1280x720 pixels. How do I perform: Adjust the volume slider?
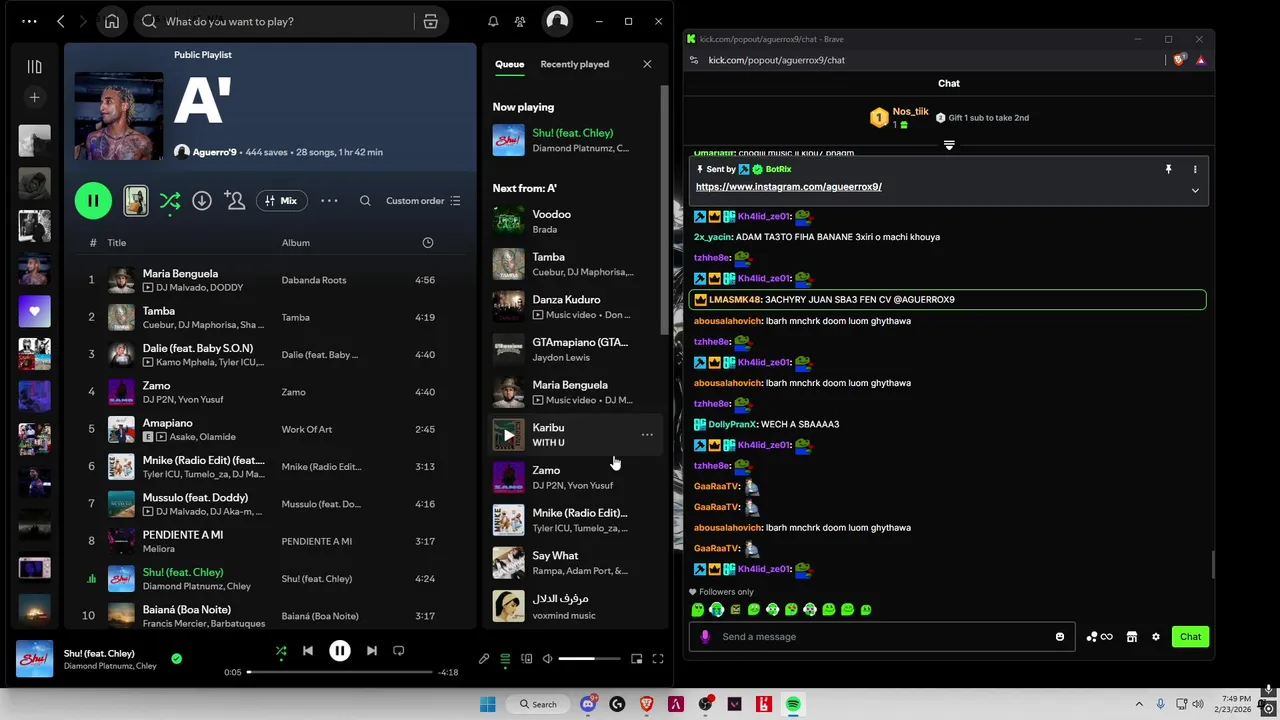pyautogui.click(x=590, y=659)
